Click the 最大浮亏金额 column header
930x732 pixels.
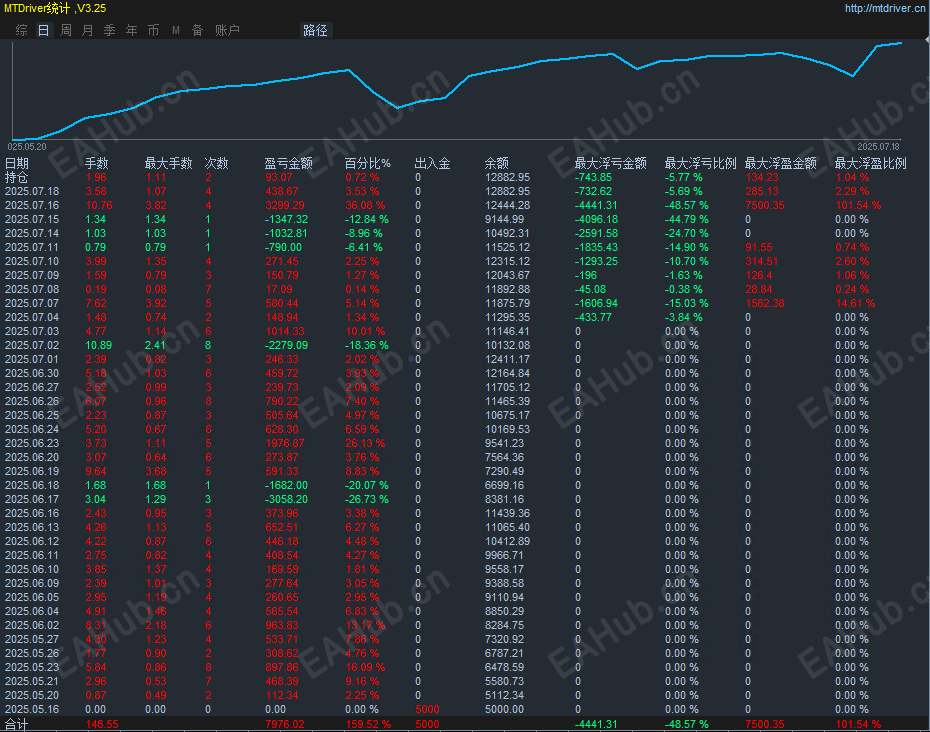[x=610, y=163]
